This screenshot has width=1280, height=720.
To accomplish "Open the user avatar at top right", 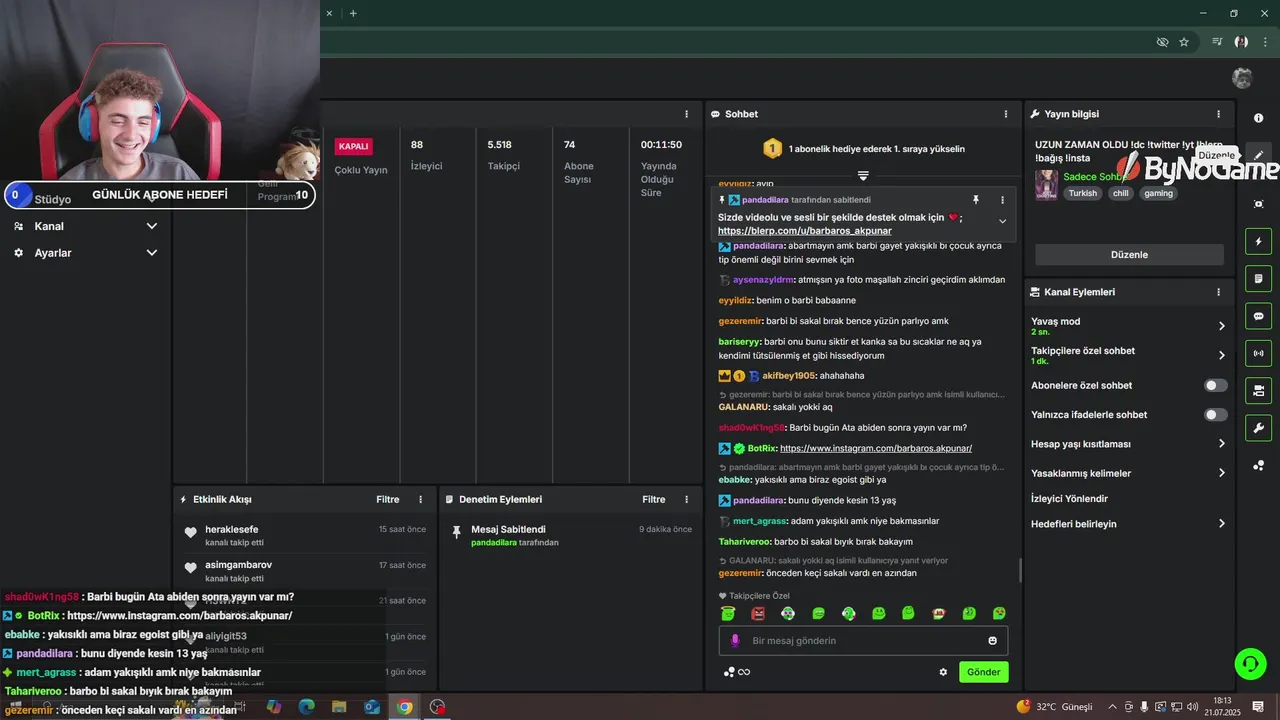I will tap(1242, 78).
